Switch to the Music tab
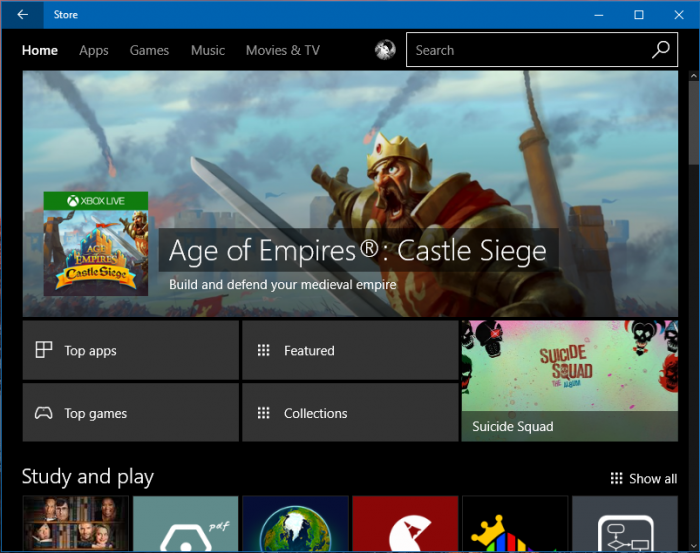The height and width of the screenshot is (553, 700). click(208, 50)
